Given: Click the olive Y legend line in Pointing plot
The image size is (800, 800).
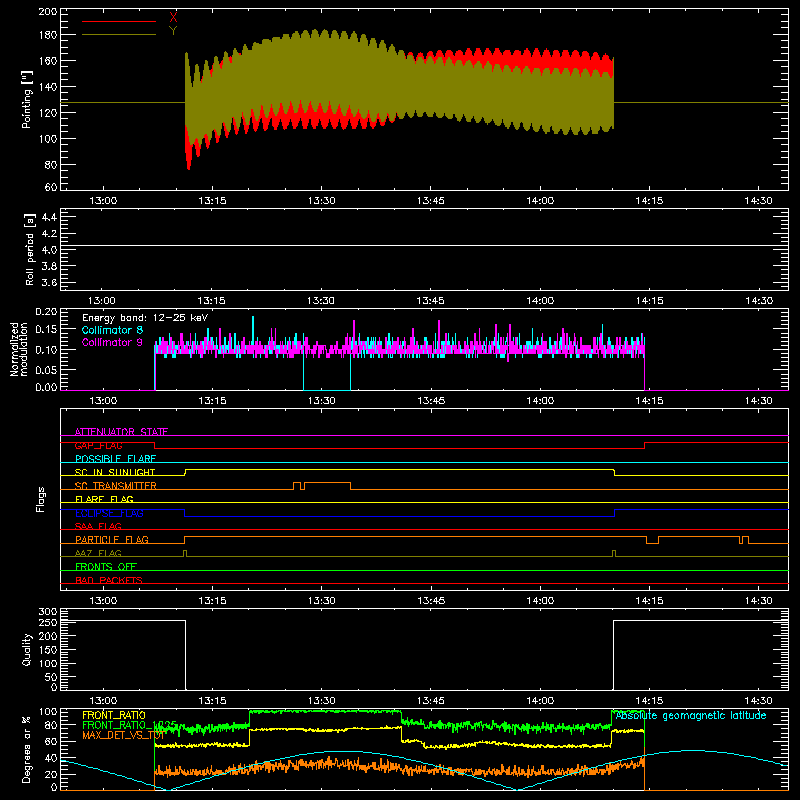Looking at the screenshot, I should 119,35.
